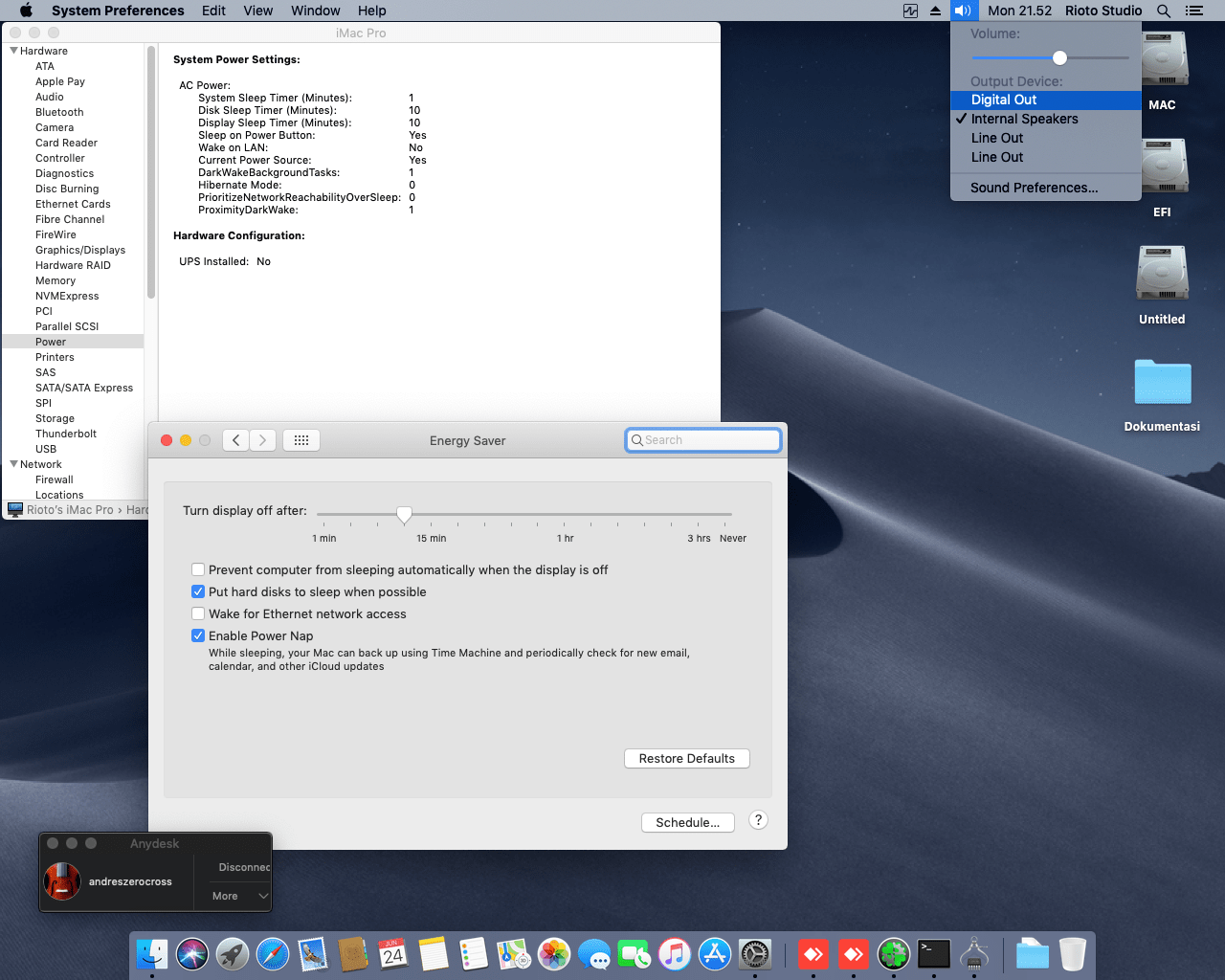
Task: Select Digital Out as output device
Action: (x=1004, y=100)
